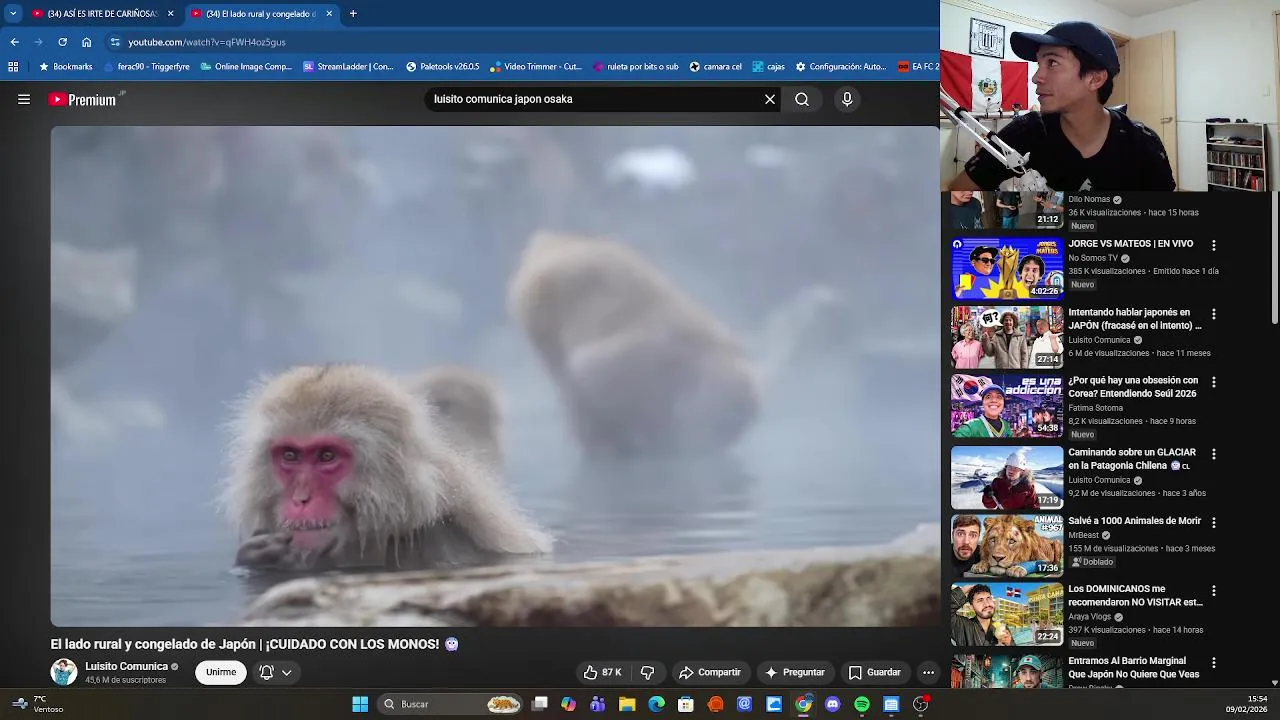Click the Preguntar ask button

[794, 672]
